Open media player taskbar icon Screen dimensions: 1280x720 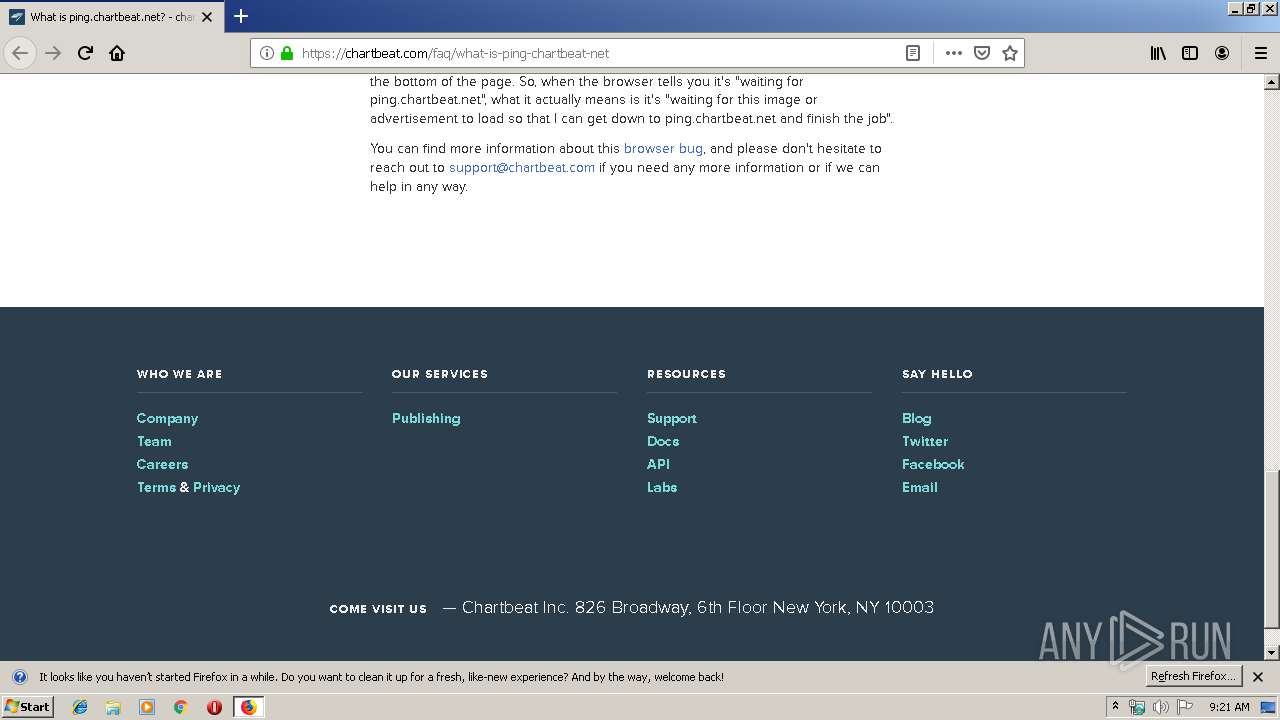(147, 707)
